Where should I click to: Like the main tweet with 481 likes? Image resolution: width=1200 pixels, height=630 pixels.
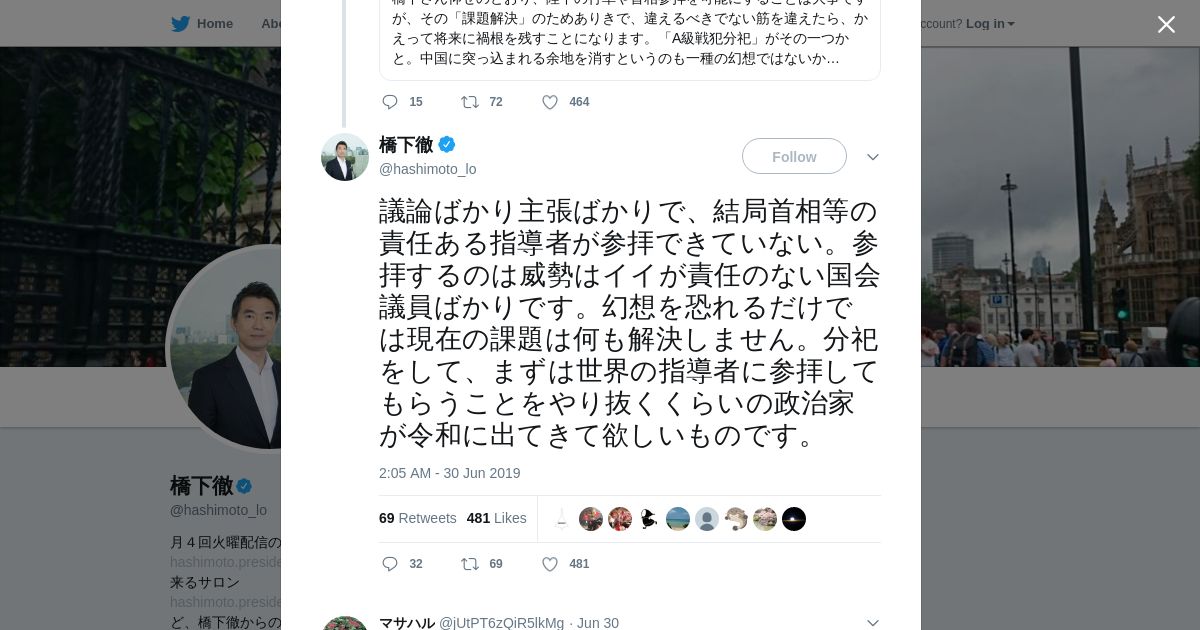(x=550, y=564)
